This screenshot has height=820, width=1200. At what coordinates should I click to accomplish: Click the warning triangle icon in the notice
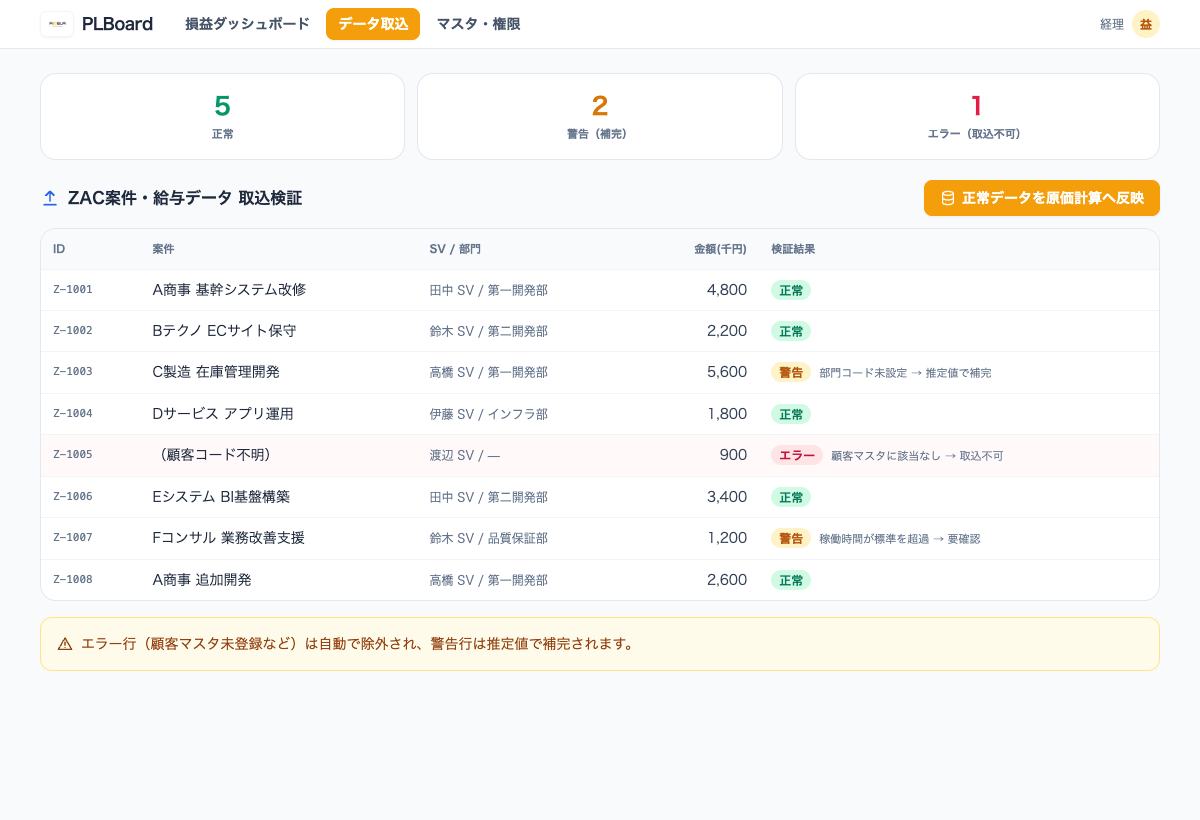point(65,644)
